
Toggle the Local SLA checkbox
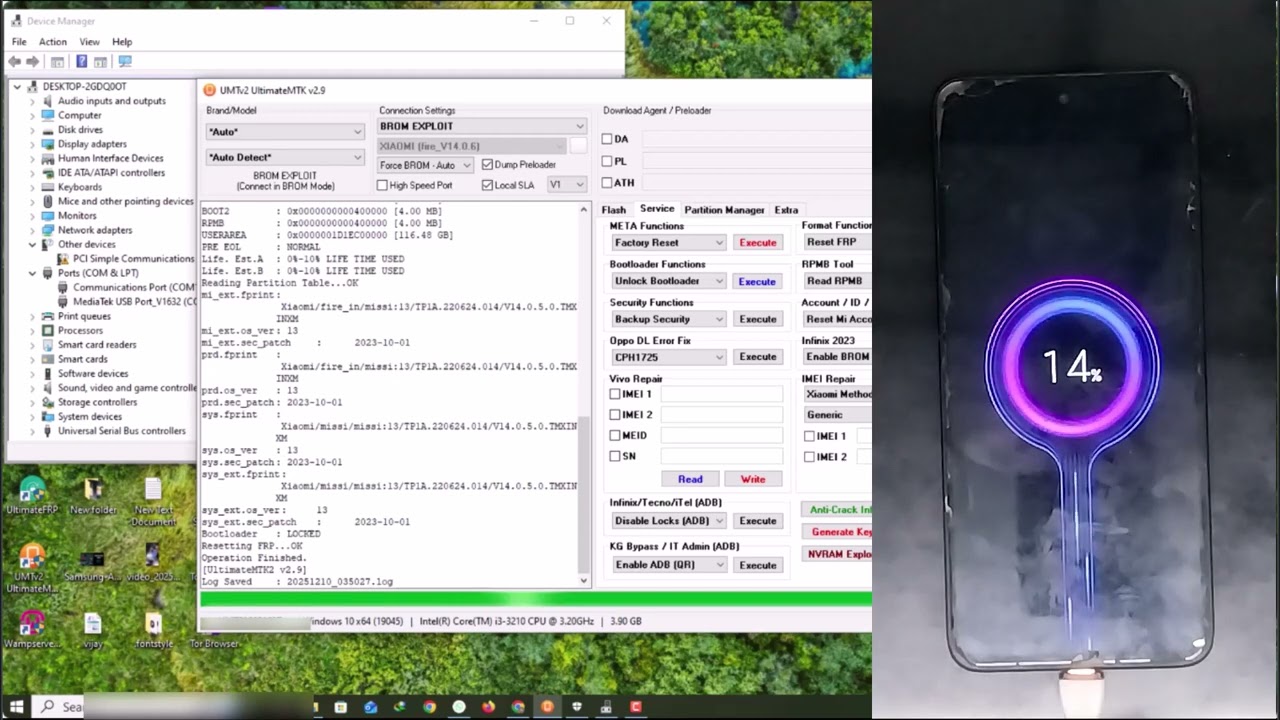click(x=487, y=185)
